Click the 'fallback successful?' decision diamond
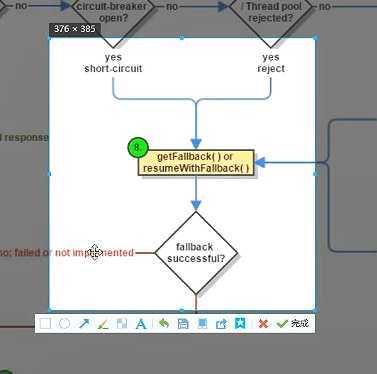This screenshot has height=374, width=377. point(196,253)
